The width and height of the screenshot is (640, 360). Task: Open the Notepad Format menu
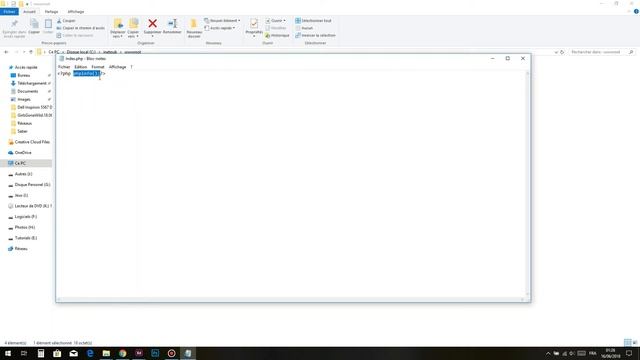pyautogui.click(x=98, y=67)
